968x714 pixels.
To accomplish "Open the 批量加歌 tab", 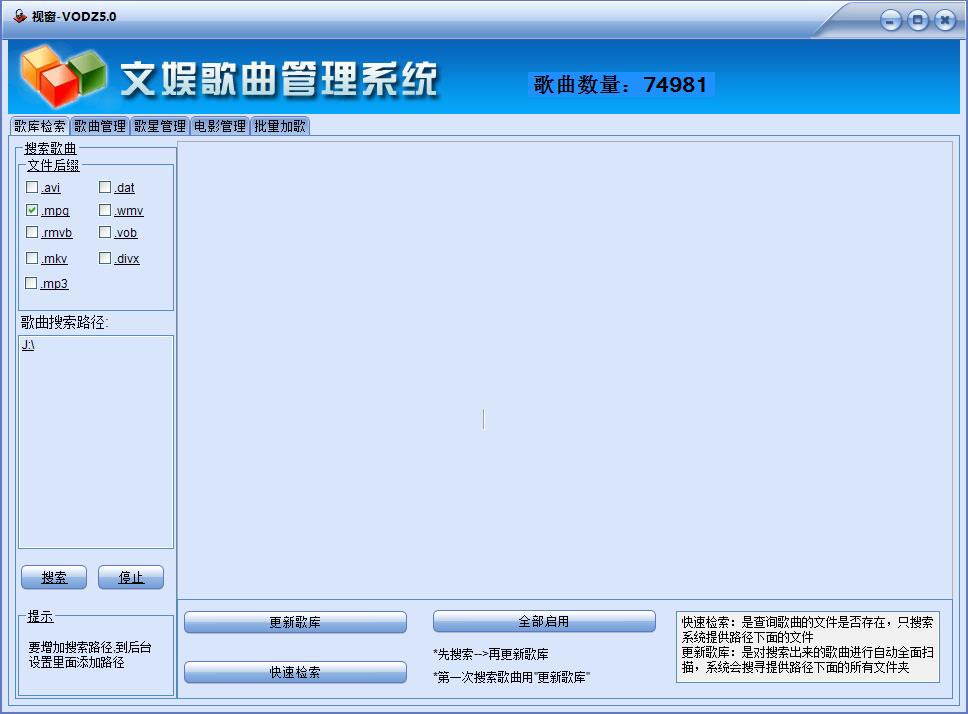I will pyautogui.click(x=280, y=126).
